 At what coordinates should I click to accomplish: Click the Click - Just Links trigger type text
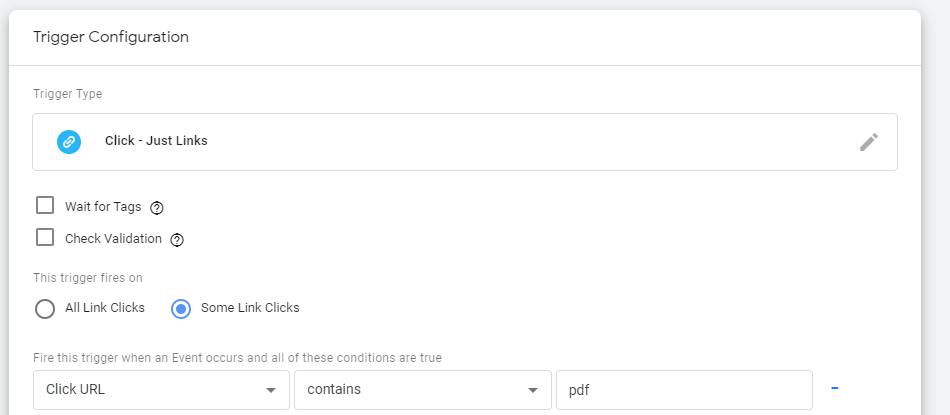click(x=156, y=141)
